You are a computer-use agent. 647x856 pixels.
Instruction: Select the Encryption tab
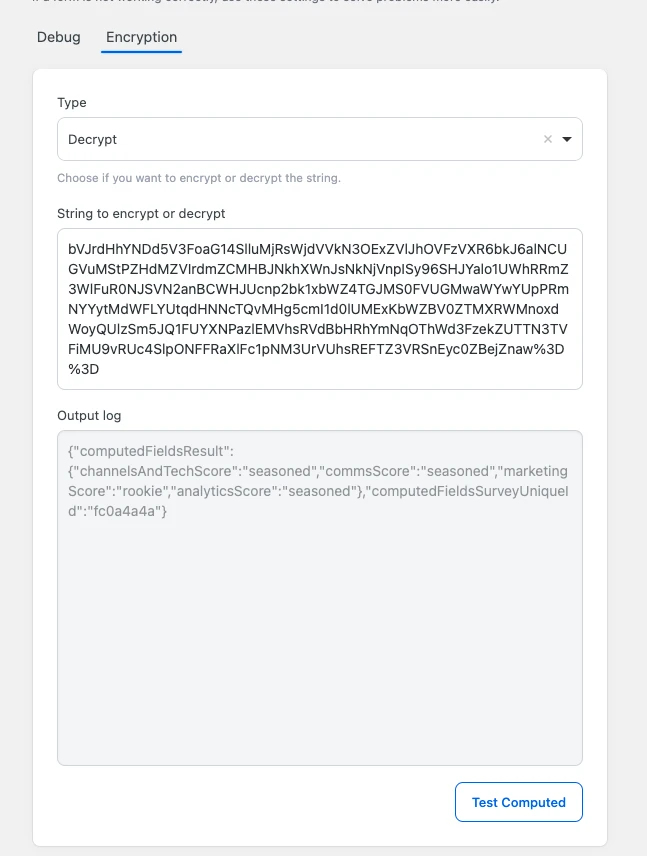tap(141, 37)
